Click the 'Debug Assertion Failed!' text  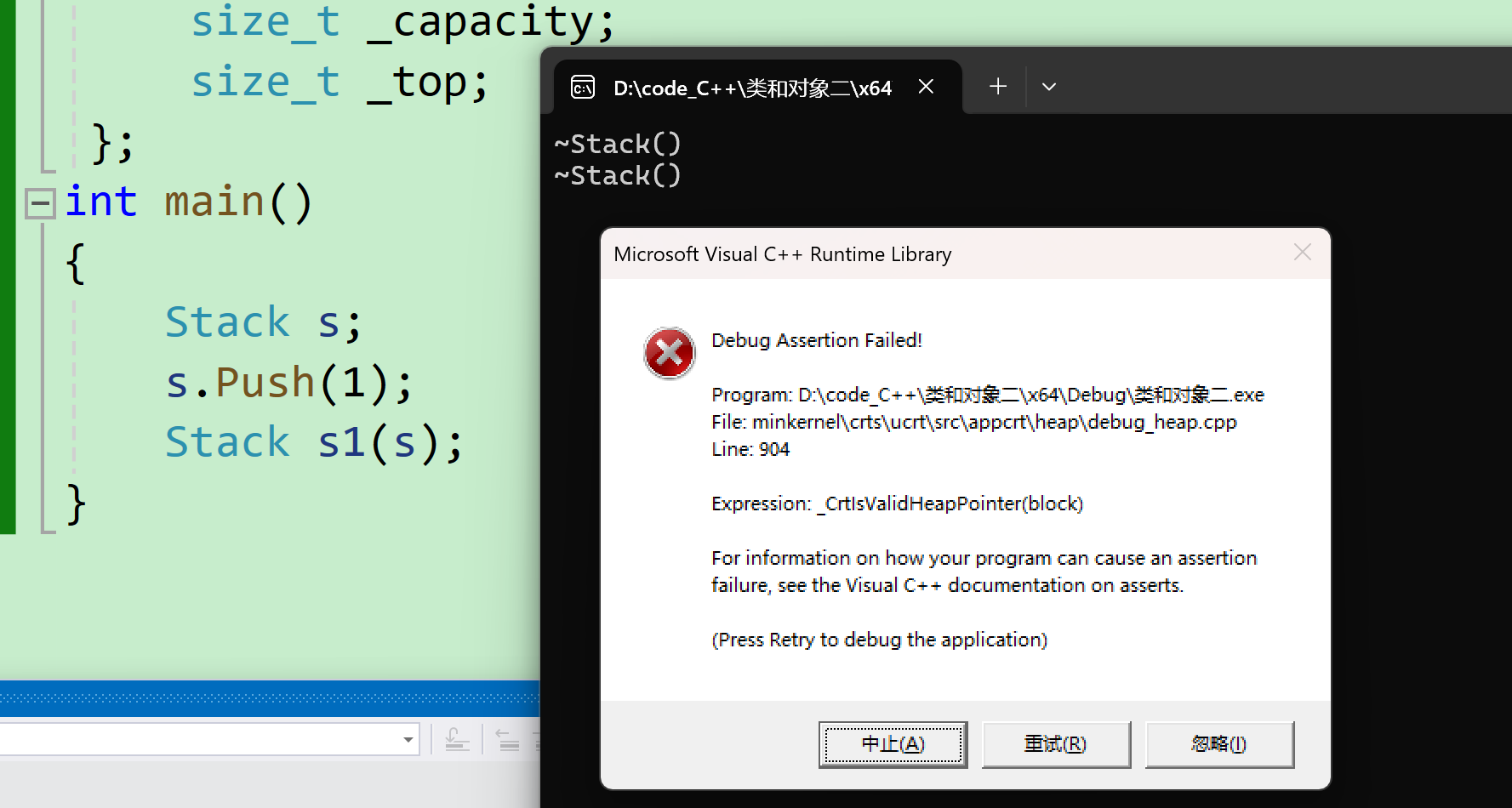(817, 340)
